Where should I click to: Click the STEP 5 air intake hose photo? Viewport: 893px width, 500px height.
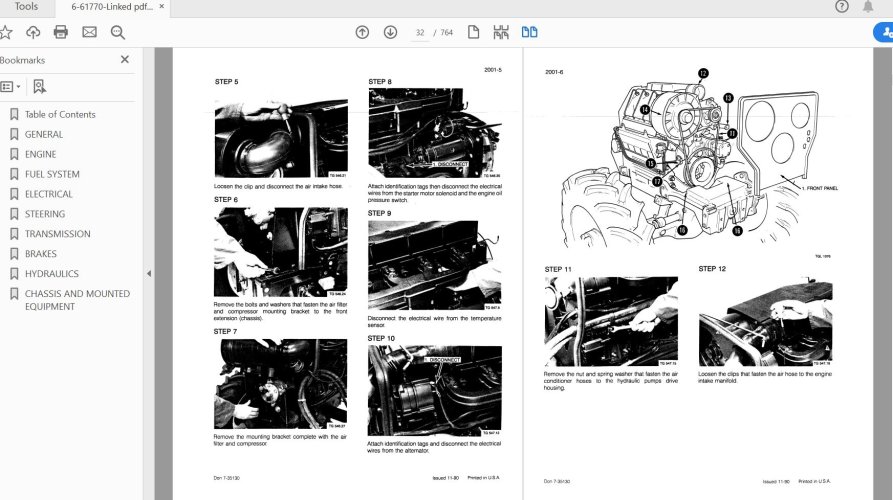[281, 138]
